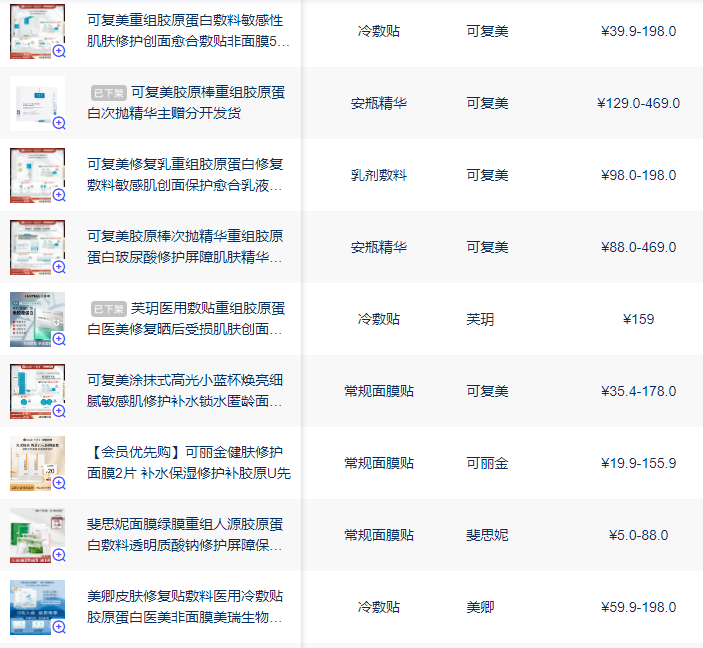Open product image of 可复美修复乳重组胶原蛋白
The width and height of the screenshot is (703, 648).
tap(37, 175)
